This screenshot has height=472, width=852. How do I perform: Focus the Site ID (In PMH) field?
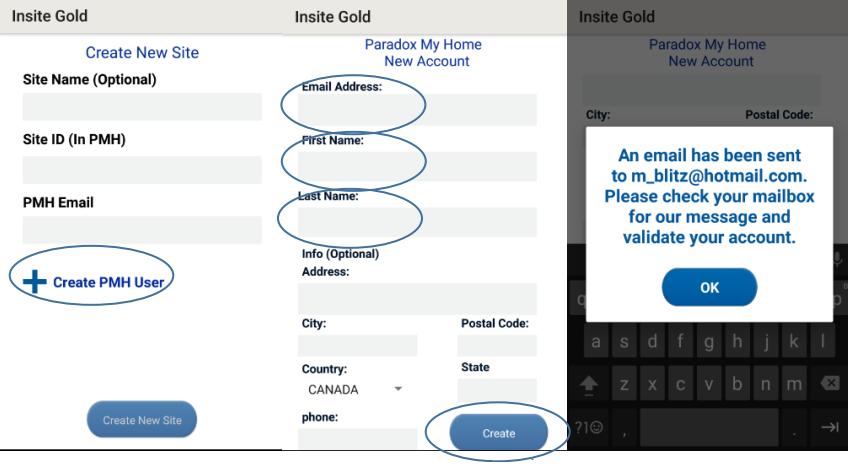point(142,170)
